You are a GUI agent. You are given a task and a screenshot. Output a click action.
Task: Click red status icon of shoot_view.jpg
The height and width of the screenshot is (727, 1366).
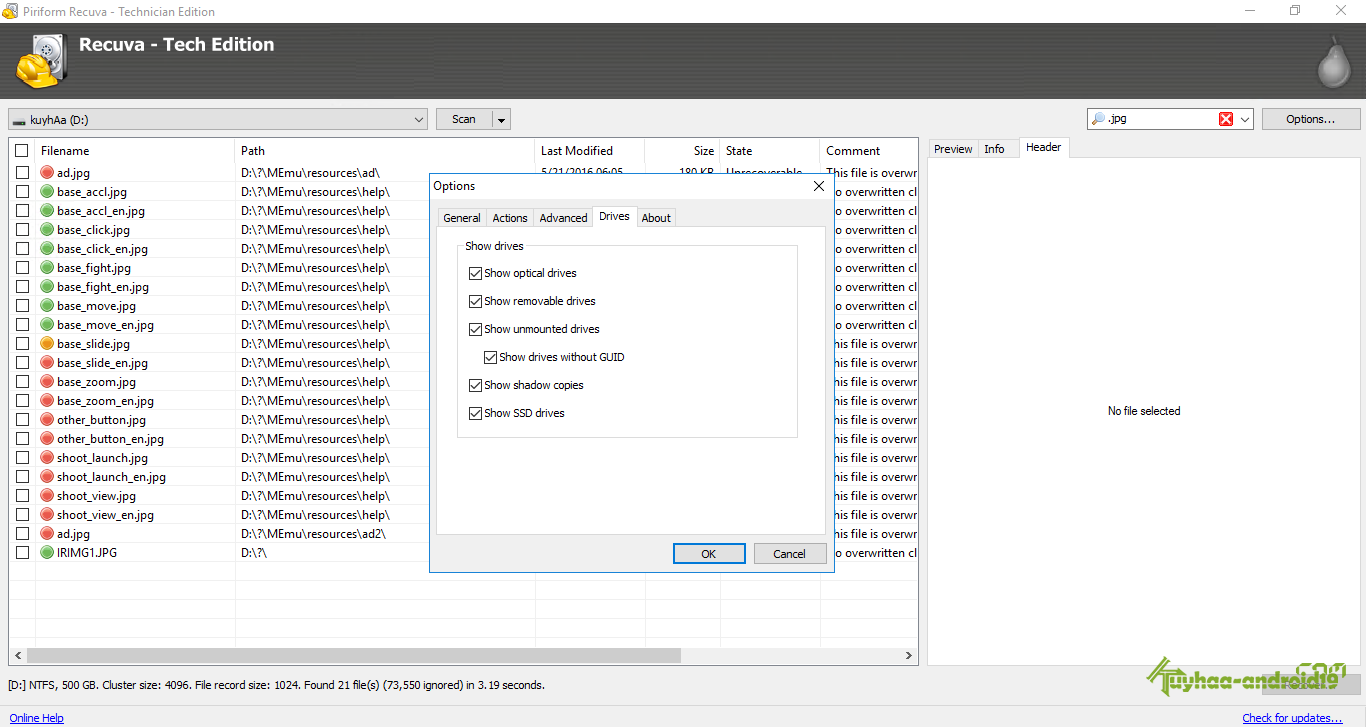pos(47,496)
